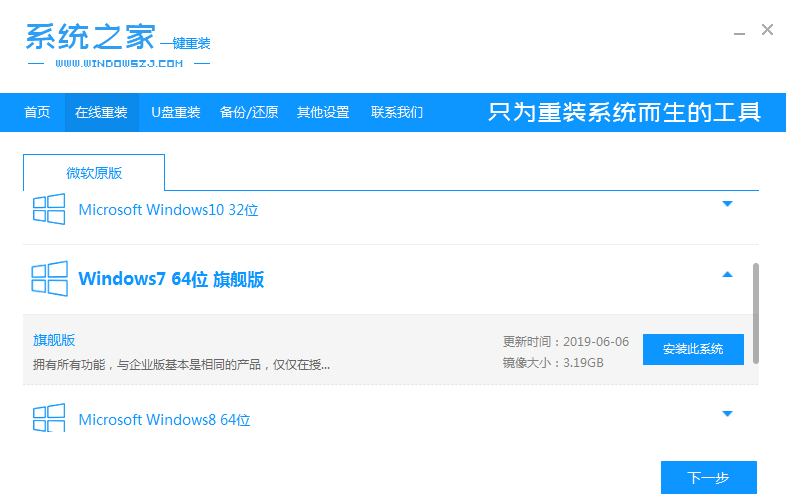
Task: Collapse the Windows7 64位 旗舰版 section
Action: (727, 274)
